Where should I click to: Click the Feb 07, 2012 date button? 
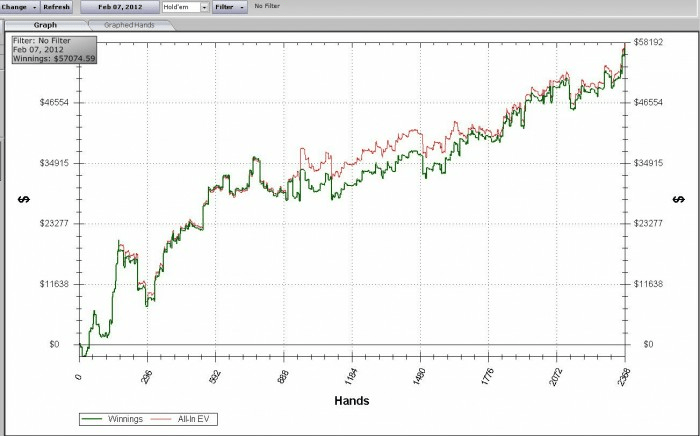120,7
